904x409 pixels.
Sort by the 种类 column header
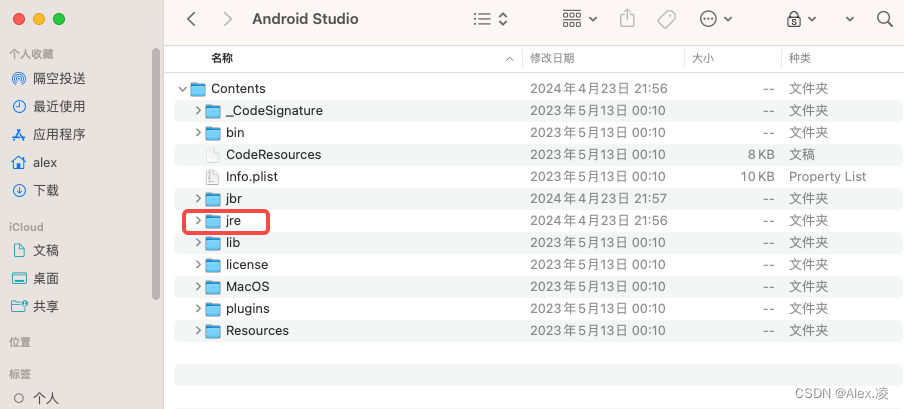pos(800,58)
